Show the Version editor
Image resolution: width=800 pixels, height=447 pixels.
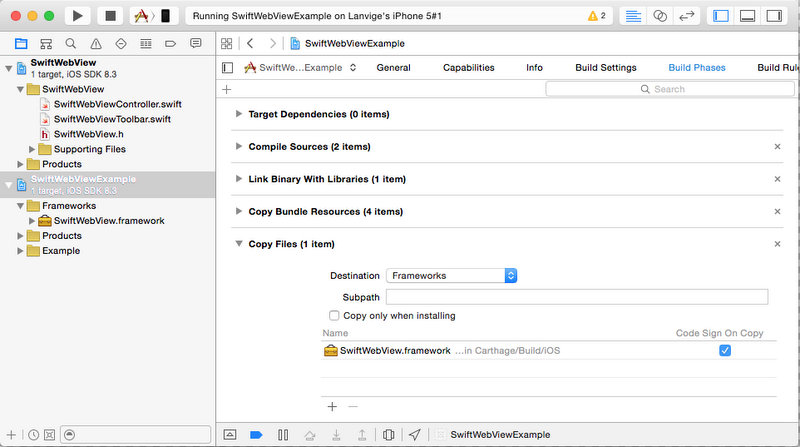(687, 16)
